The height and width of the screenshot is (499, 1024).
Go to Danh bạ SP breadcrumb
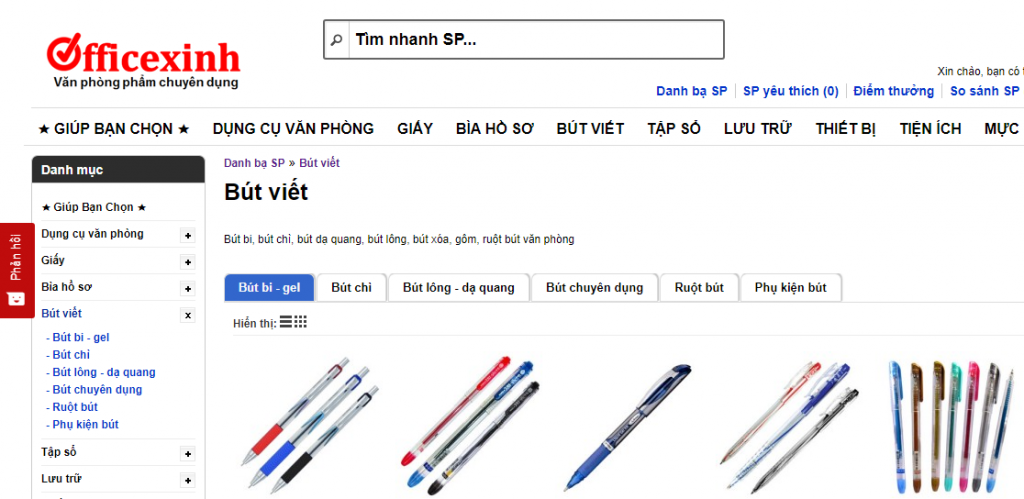tap(254, 163)
